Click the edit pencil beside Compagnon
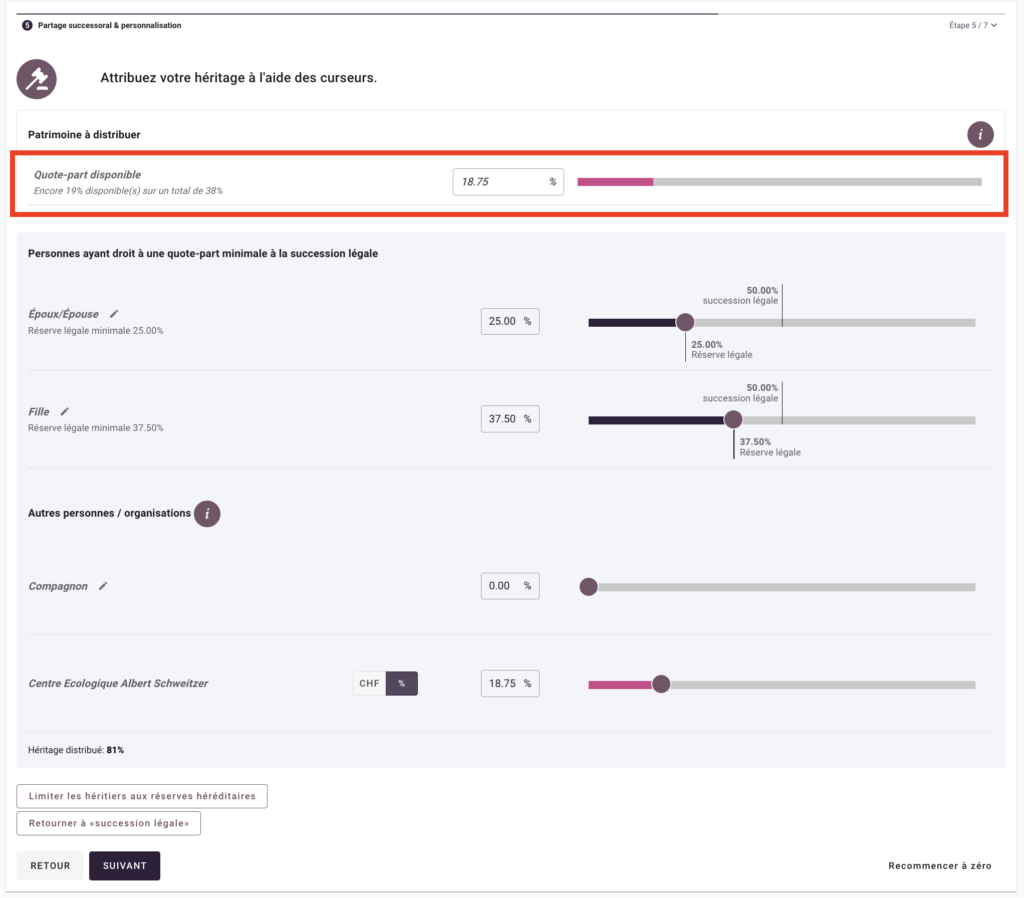Viewport: 1024px width, 898px height. (x=103, y=586)
